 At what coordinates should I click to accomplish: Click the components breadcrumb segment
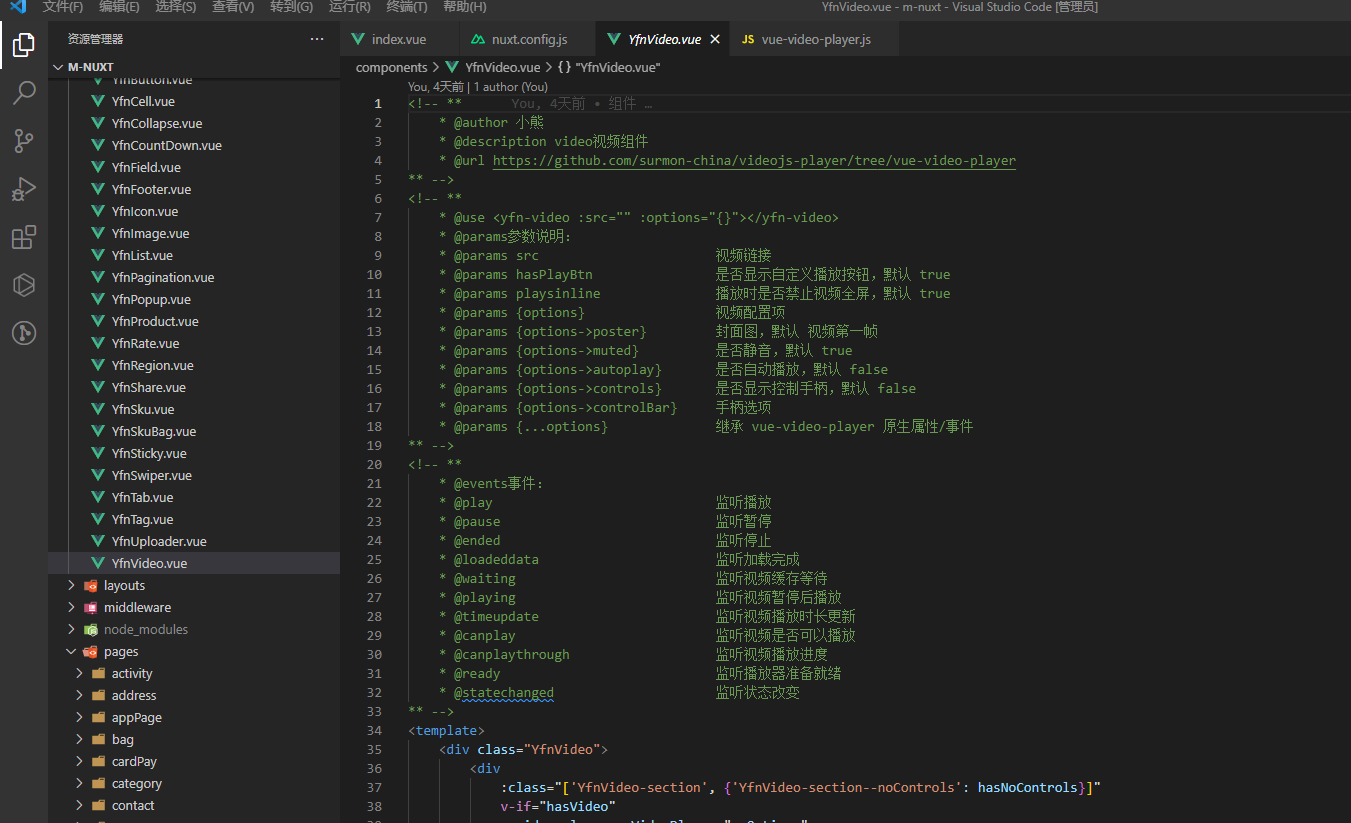[x=391, y=67]
